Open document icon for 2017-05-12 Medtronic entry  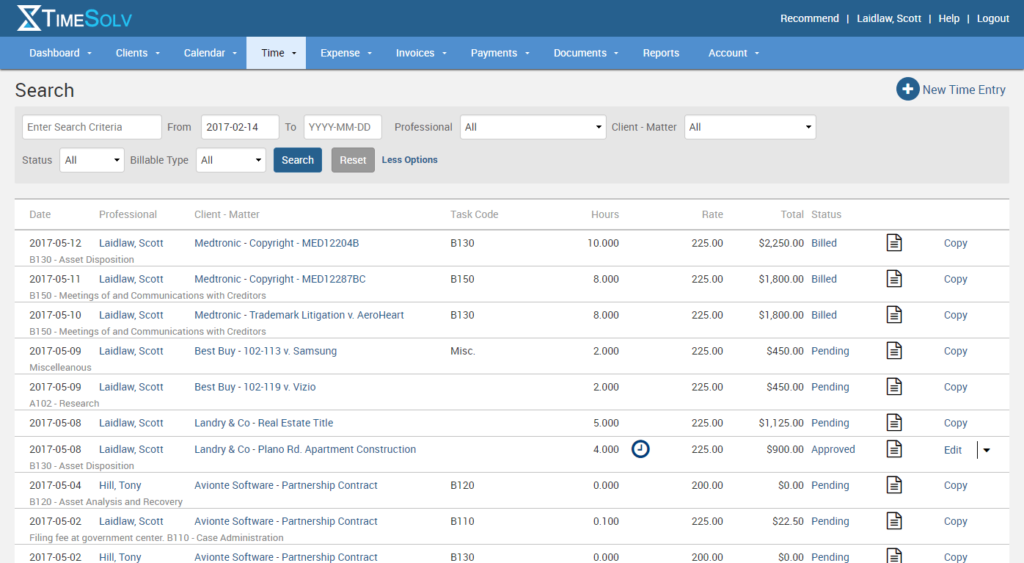tap(894, 243)
